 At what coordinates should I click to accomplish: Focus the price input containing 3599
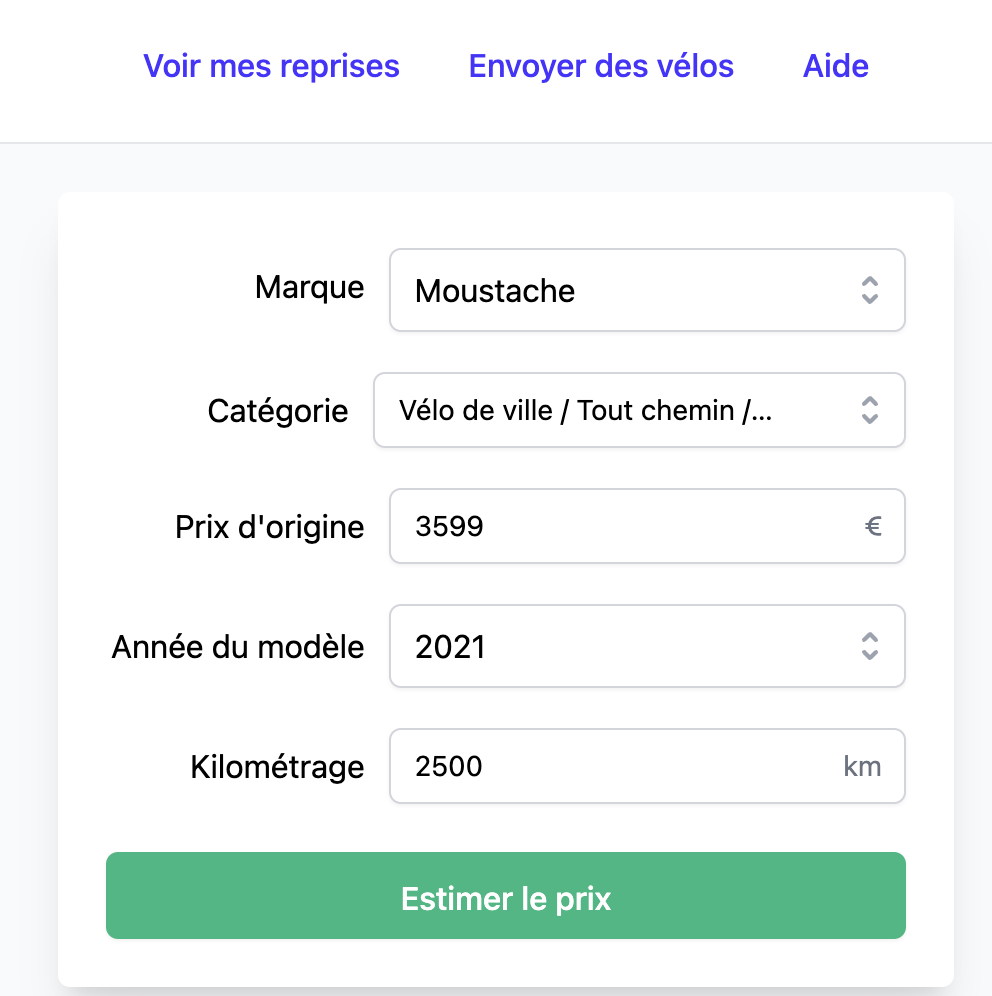click(620, 526)
